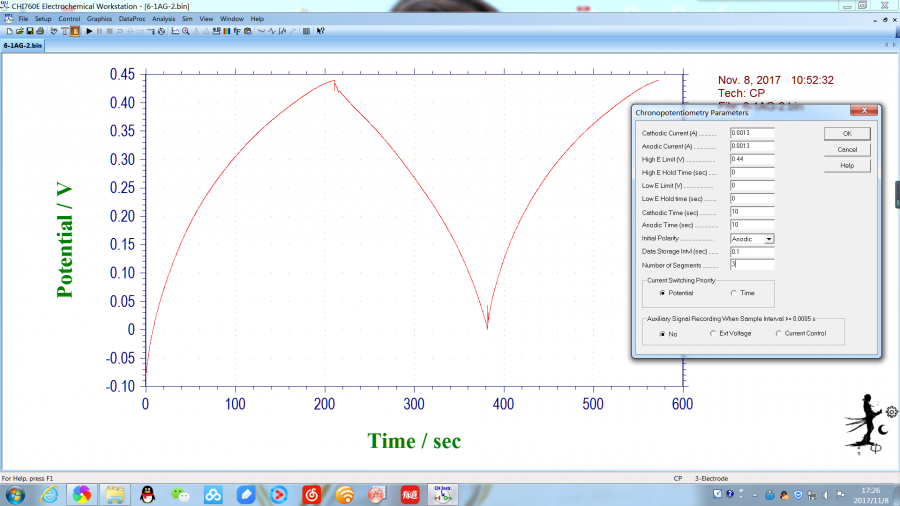Click the Copy to clipboard icon
The height and width of the screenshot is (506, 900).
[247, 31]
